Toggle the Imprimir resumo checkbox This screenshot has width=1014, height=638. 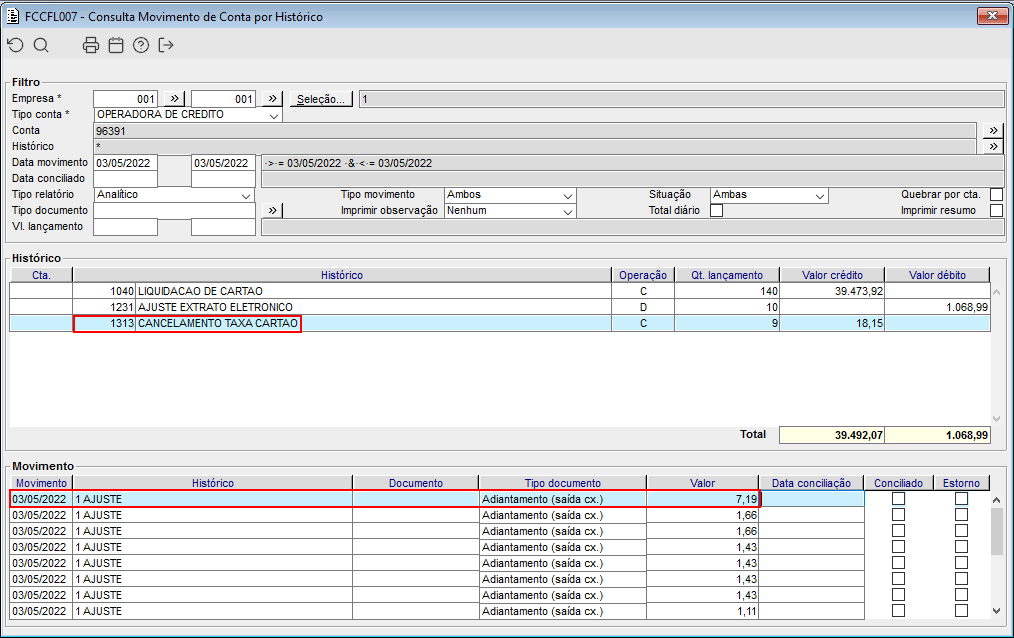(x=996, y=210)
